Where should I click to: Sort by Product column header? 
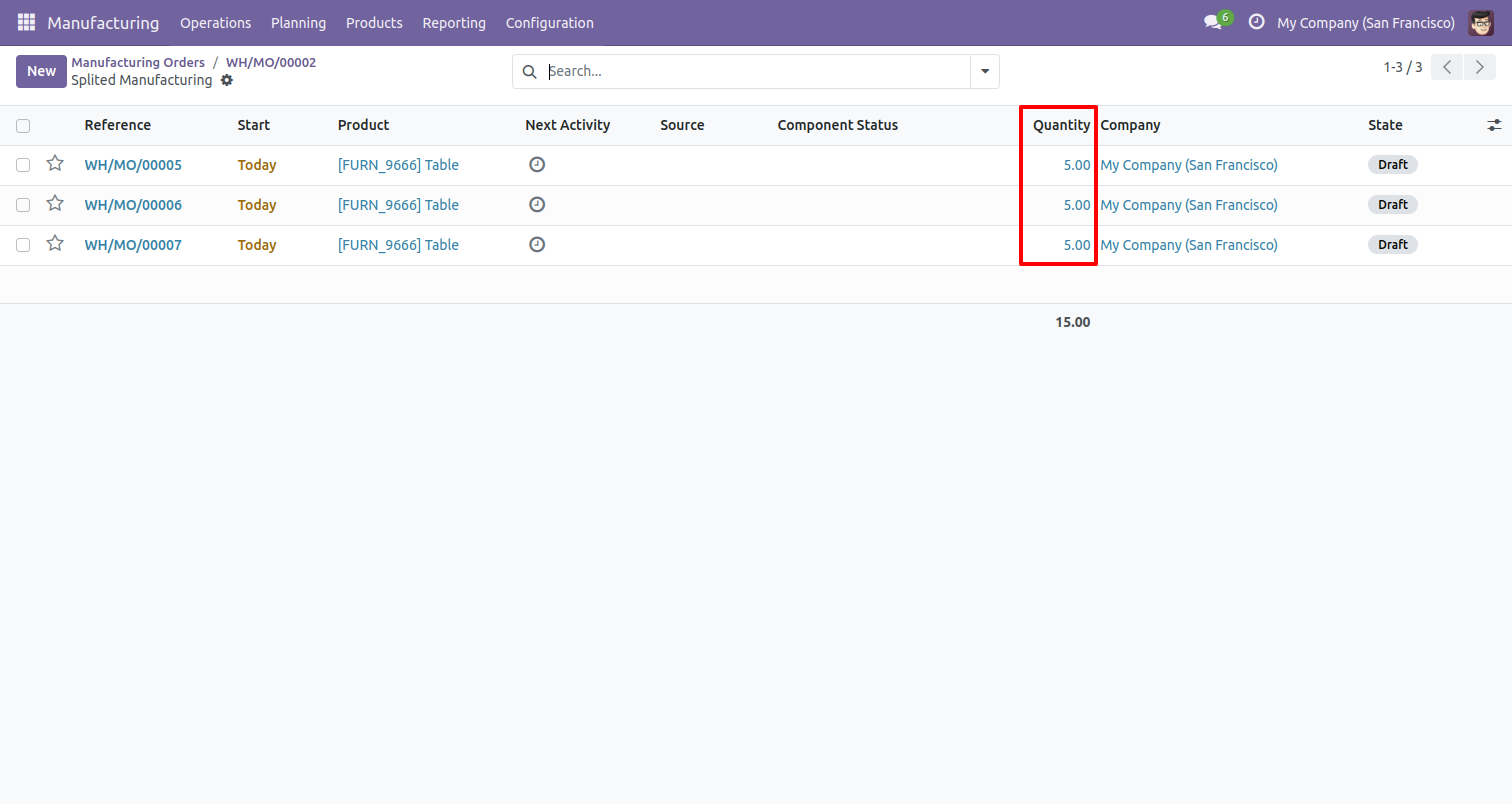tap(363, 125)
